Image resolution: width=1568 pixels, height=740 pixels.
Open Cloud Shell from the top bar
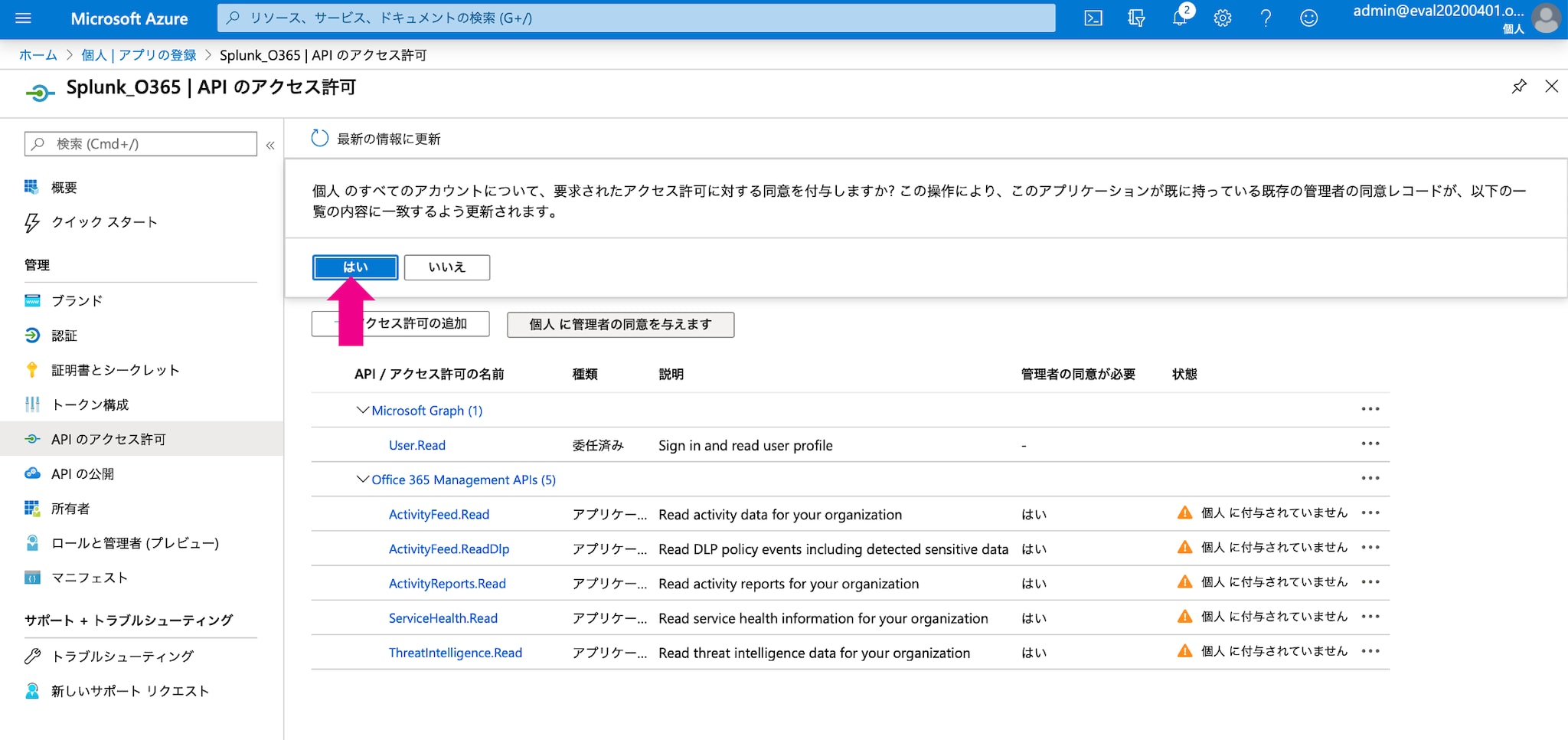pos(1093,18)
